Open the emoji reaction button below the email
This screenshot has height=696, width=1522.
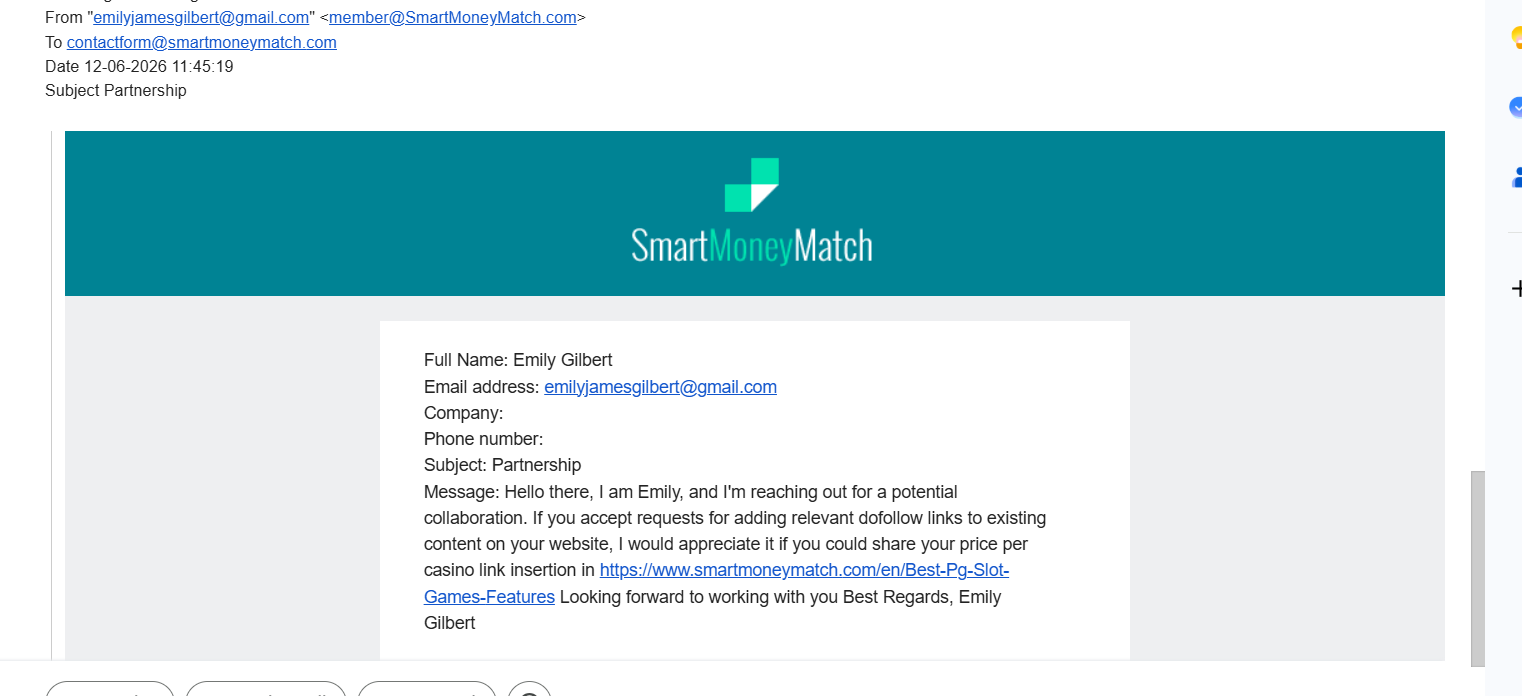529,689
